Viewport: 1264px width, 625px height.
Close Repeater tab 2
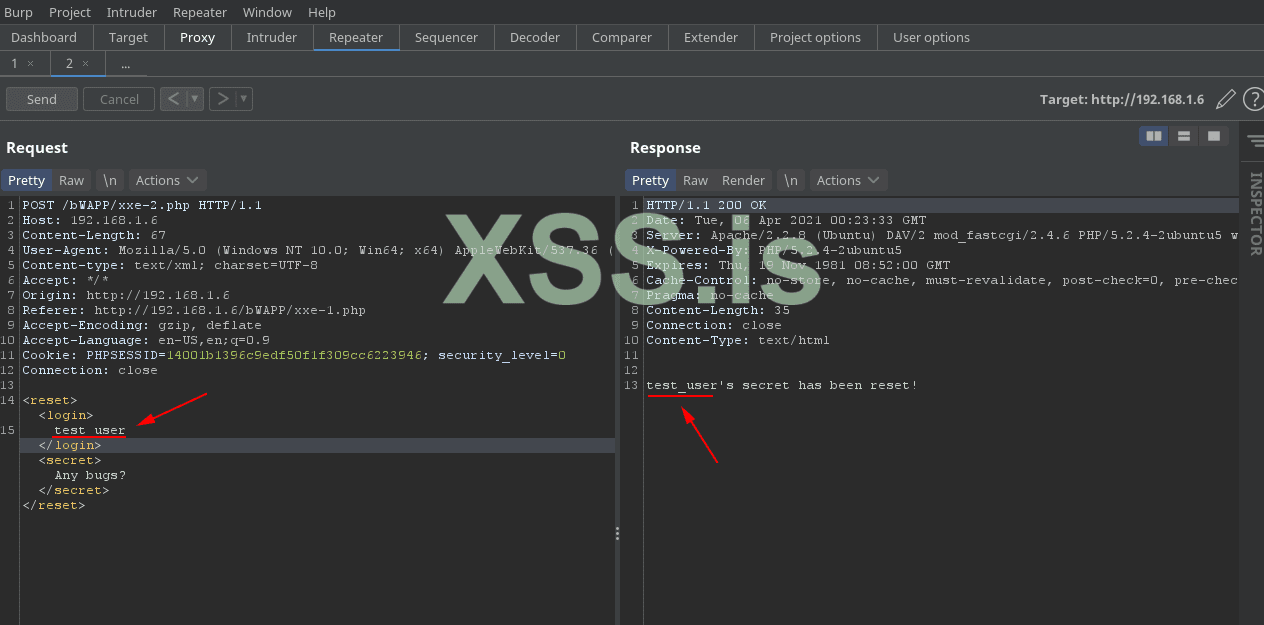tap(85, 63)
